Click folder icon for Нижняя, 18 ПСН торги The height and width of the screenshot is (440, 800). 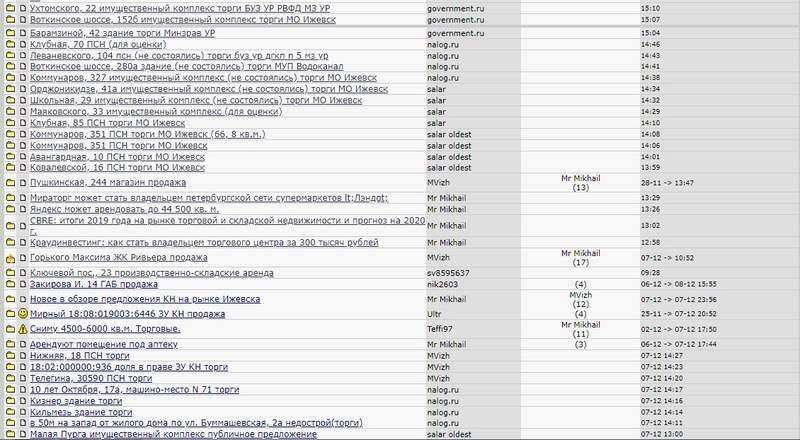10,355
